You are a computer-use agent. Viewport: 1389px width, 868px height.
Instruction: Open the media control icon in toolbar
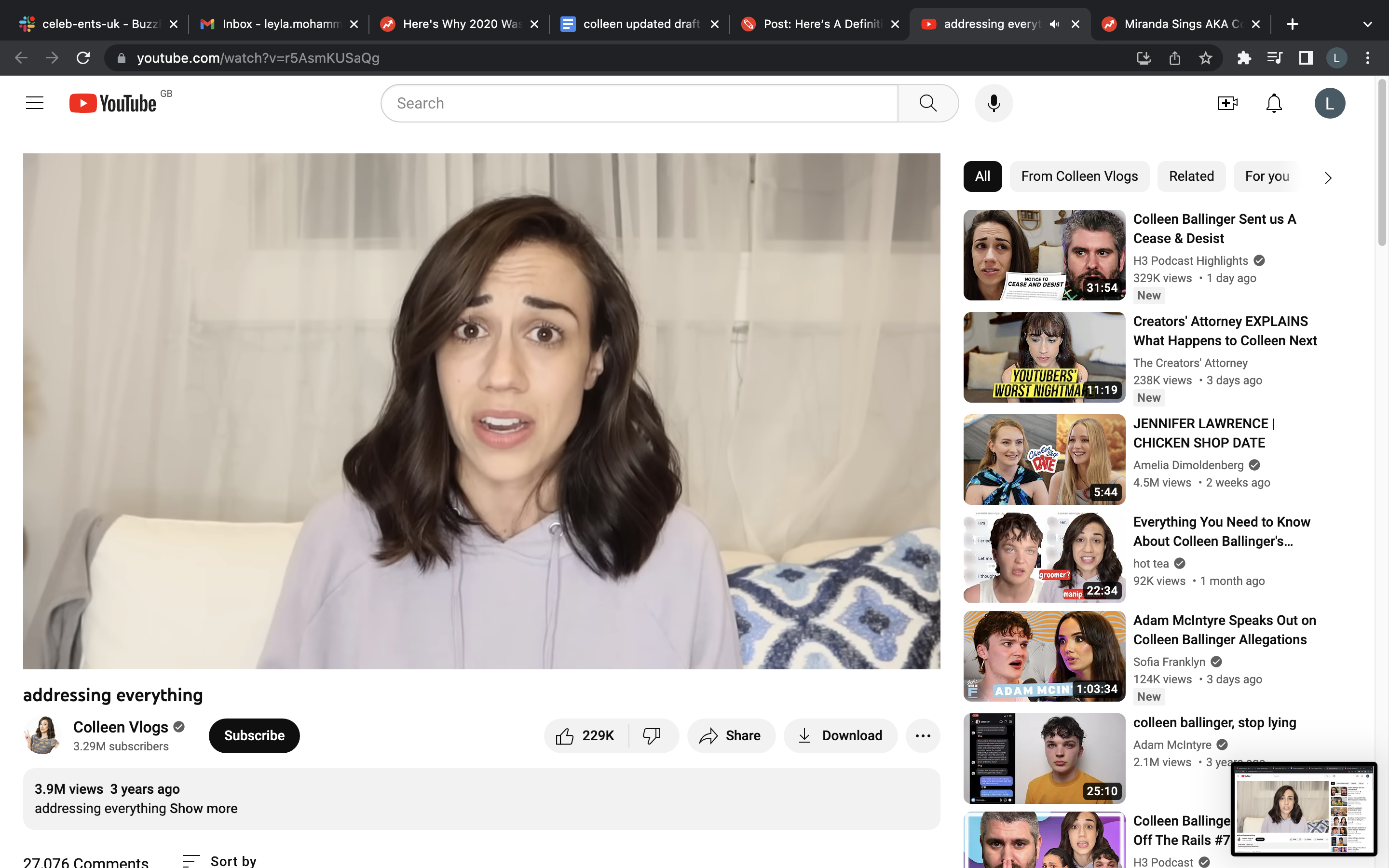pos(1274,58)
